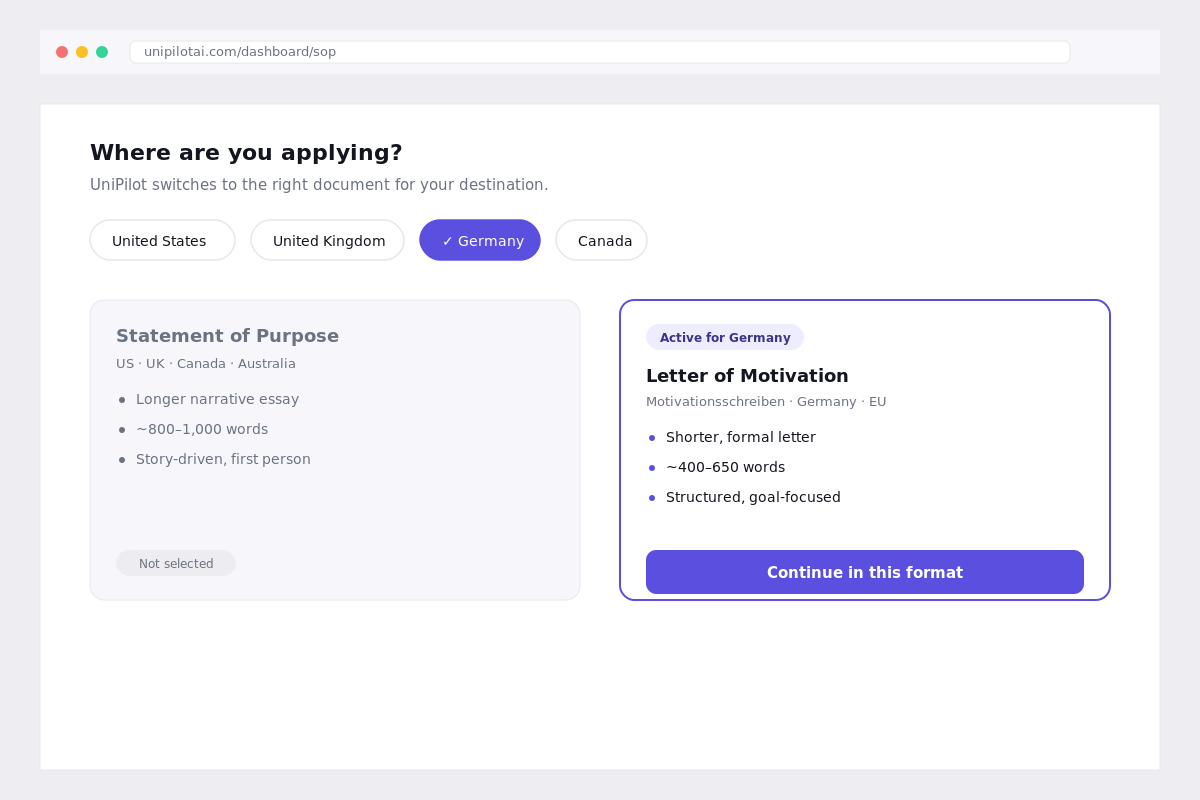1200x800 pixels.
Task: Select the Letter of Motivation card heading
Action: [x=747, y=376]
